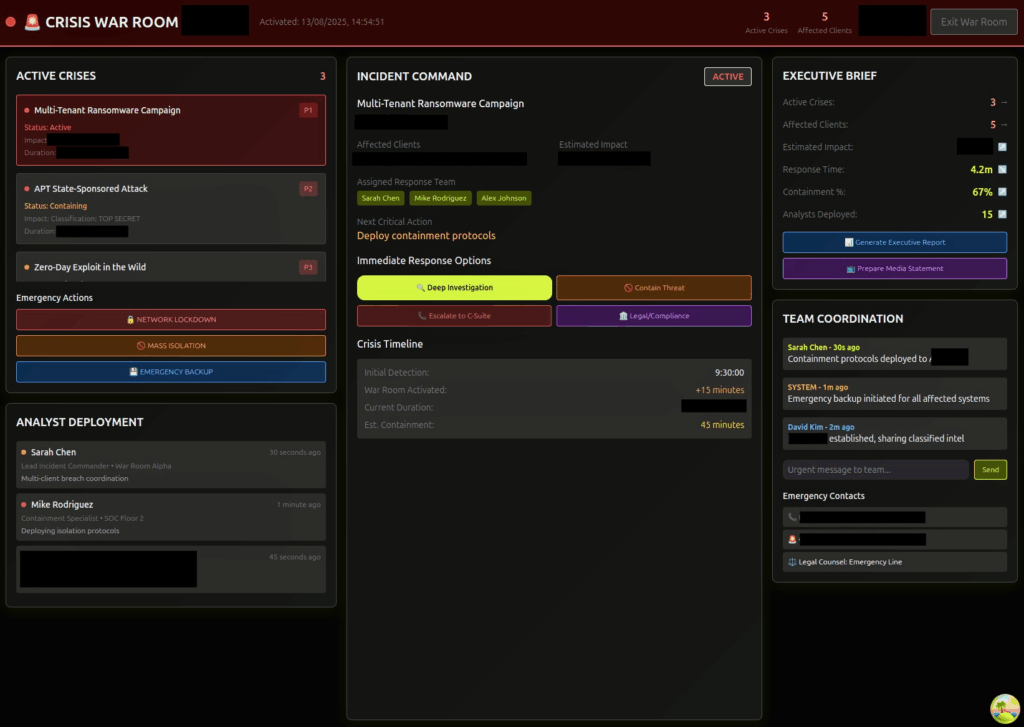Click the chart icon beside Containment % value
This screenshot has height=727, width=1024.
coord(1002,192)
